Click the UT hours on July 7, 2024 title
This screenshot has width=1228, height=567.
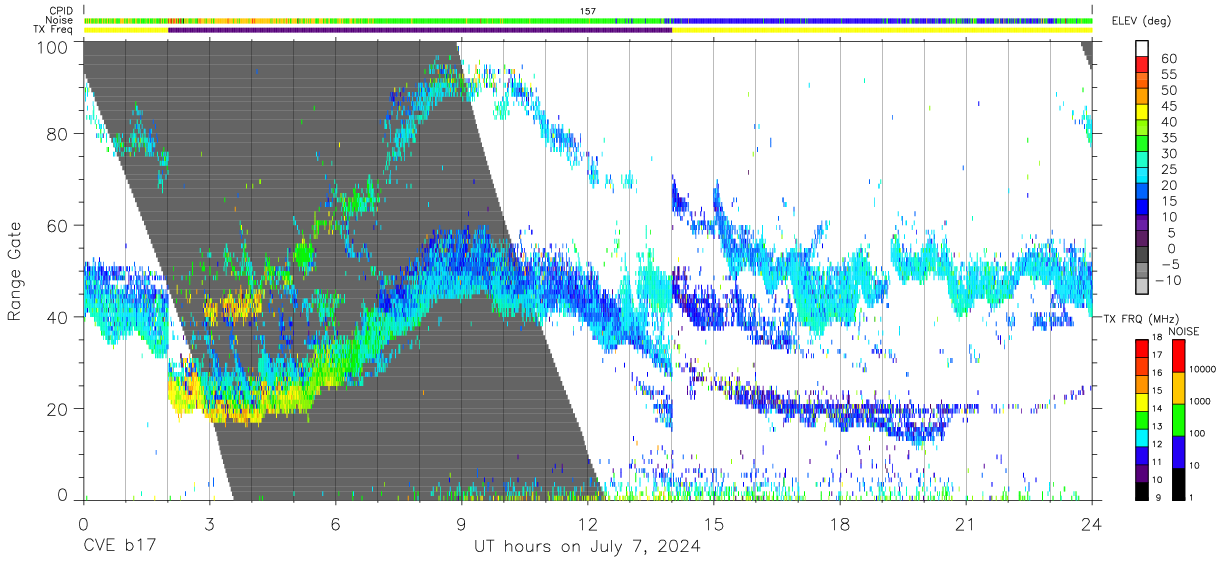tap(587, 548)
